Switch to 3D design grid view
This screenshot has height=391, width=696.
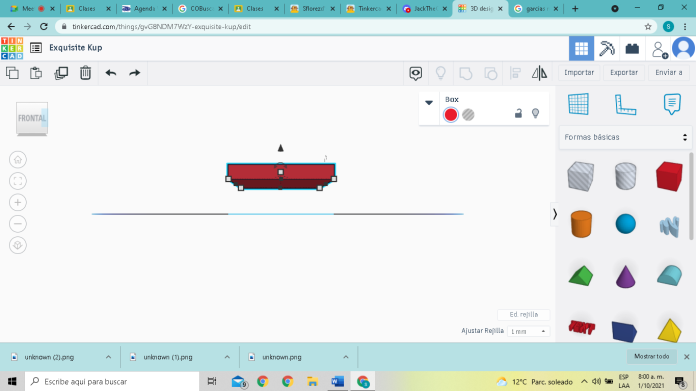pos(581,48)
